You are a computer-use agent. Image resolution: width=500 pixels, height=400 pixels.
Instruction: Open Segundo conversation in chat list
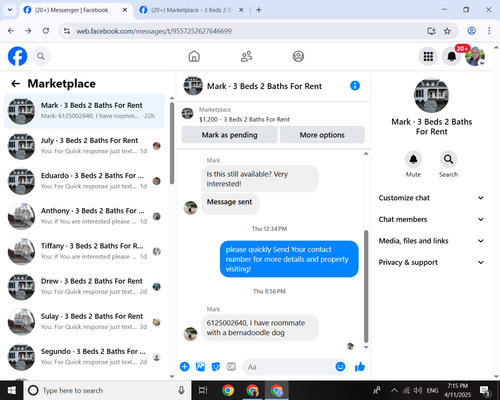84,357
